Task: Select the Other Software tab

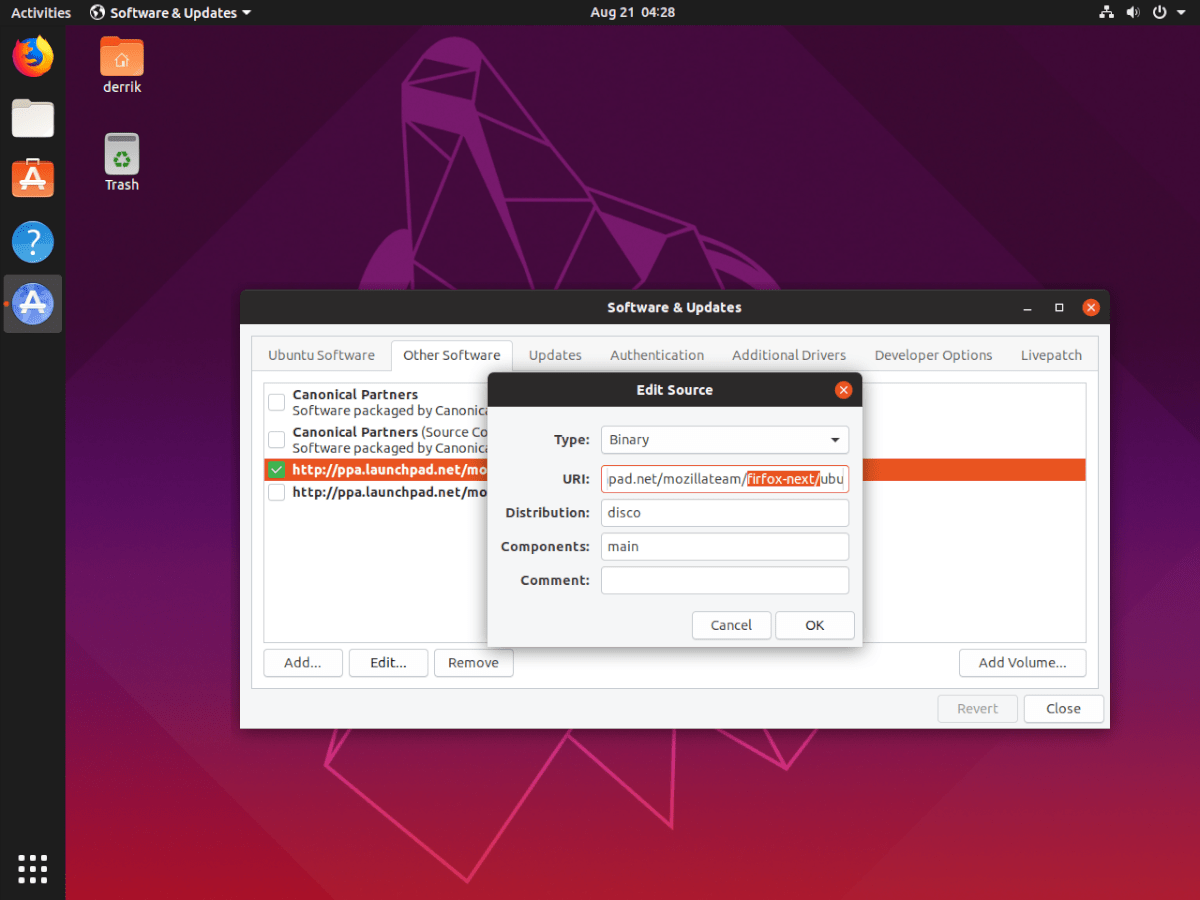Action: pos(451,355)
